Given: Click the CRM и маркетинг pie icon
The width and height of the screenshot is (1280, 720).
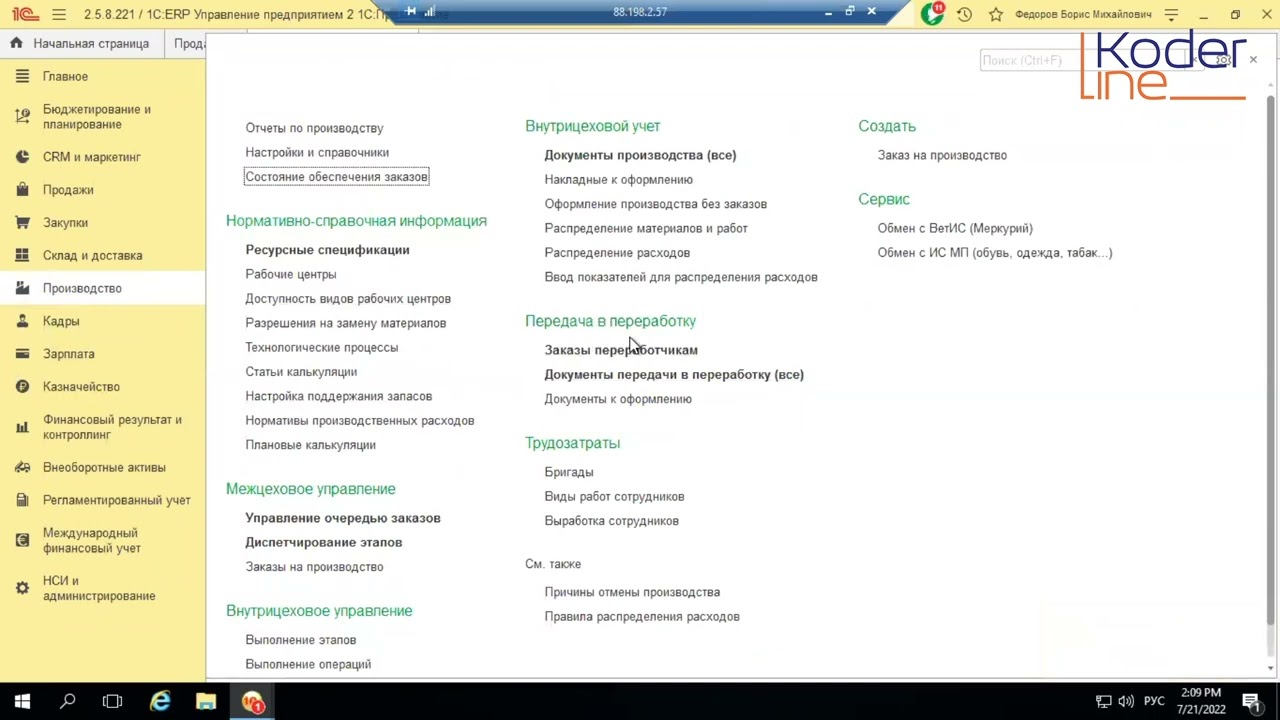Looking at the screenshot, I should click(22, 157).
